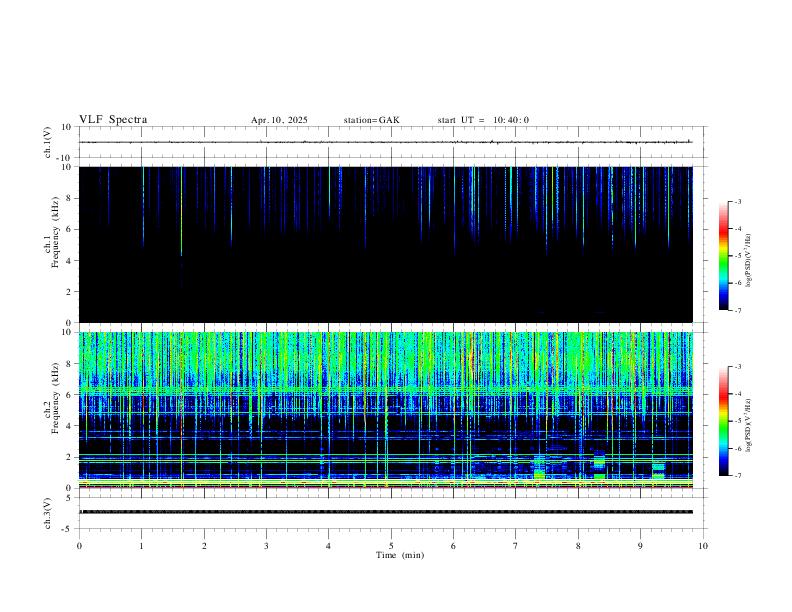Click the "-7" tick on ch.1 colorbar

(x=737, y=311)
